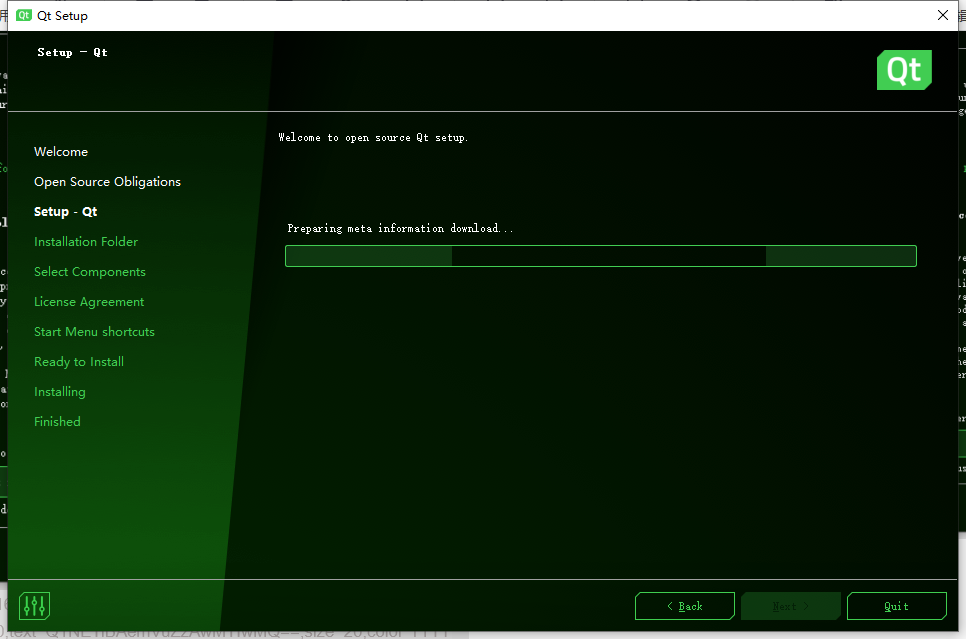966x639 pixels.
Task: Click the Qt Setup title bar text
Action: click(x=60, y=15)
